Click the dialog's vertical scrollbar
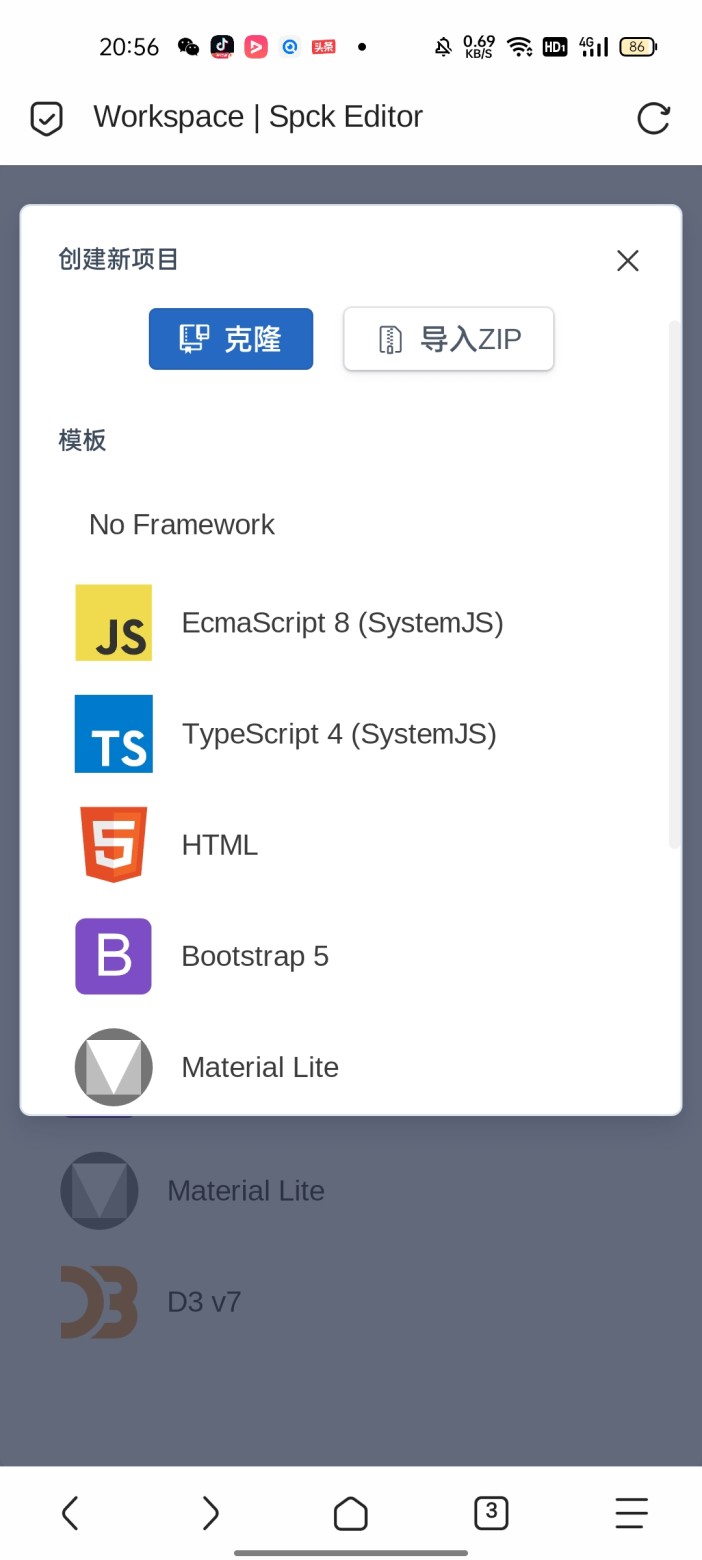Viewport: 702px width, 1560px height. [x=674, y=585]
